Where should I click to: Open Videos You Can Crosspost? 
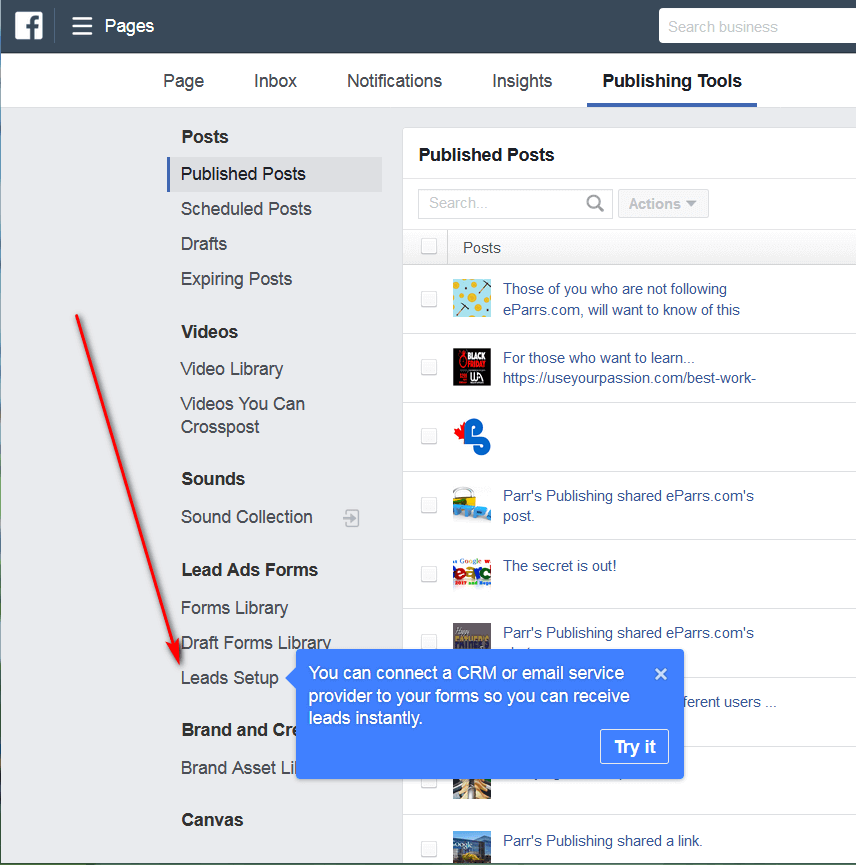click(x=243, y=415)
